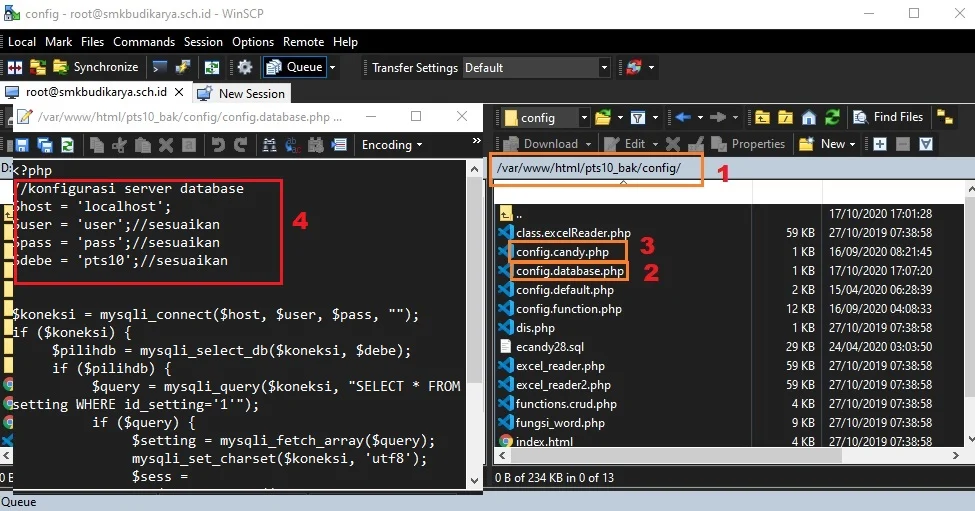The image size is (975, 511).
Task: Select fungsi_word.php in file list
Action: [x=560, y=423]
